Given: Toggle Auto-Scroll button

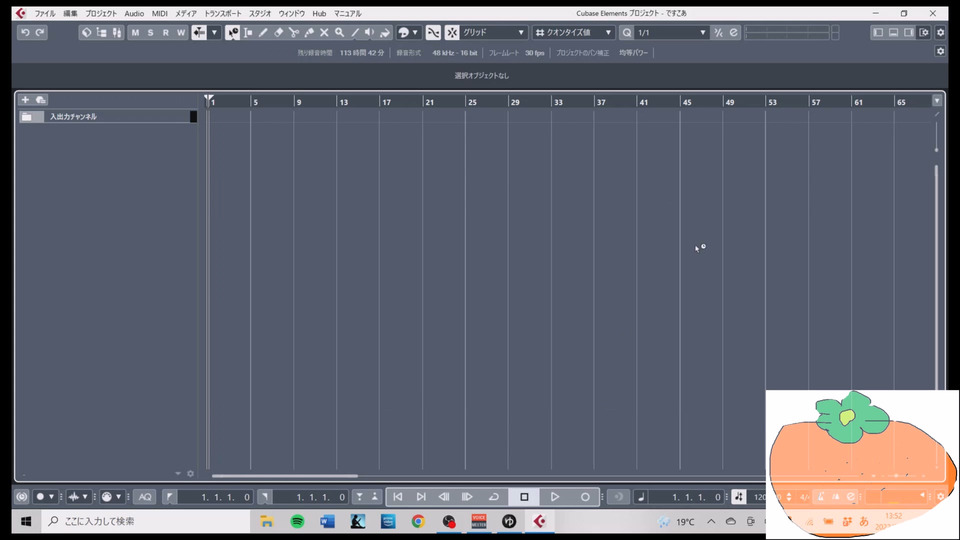Looking at the screenshot, I should click(200, 32).
